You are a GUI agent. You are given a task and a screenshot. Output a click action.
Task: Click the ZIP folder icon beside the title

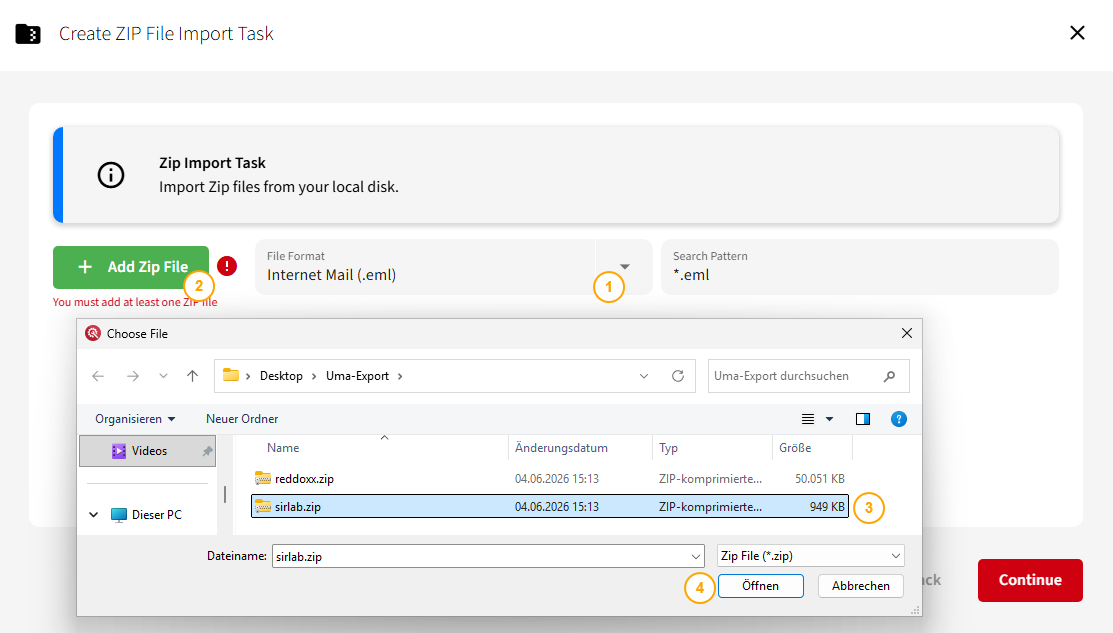point(28,33)
